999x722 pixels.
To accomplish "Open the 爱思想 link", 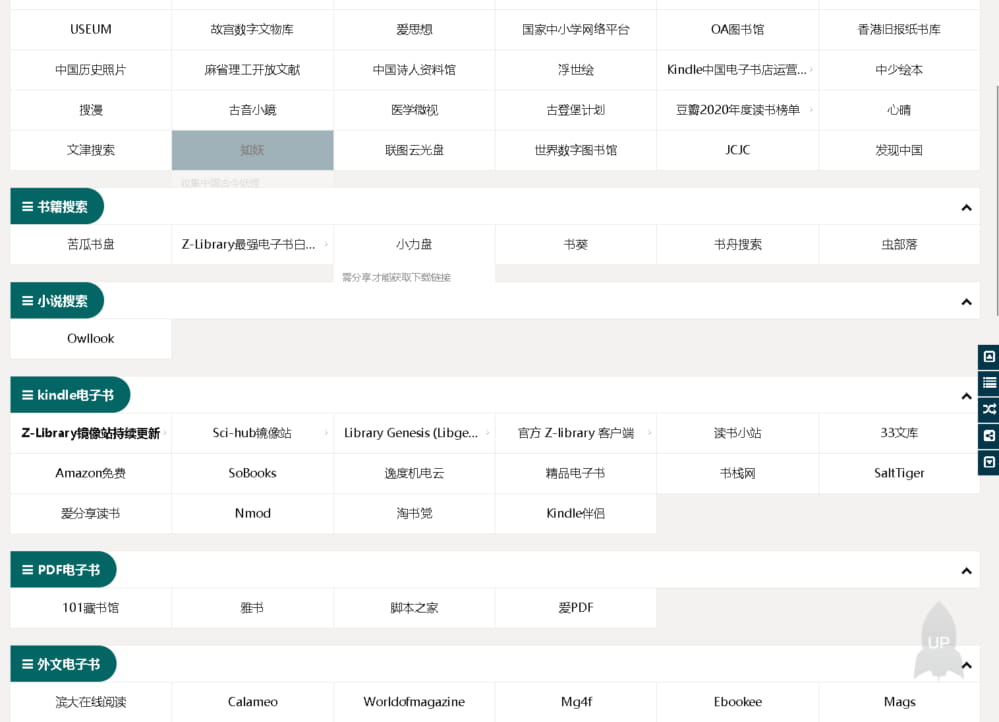I will pyautogui.click(x=414, y=29).
